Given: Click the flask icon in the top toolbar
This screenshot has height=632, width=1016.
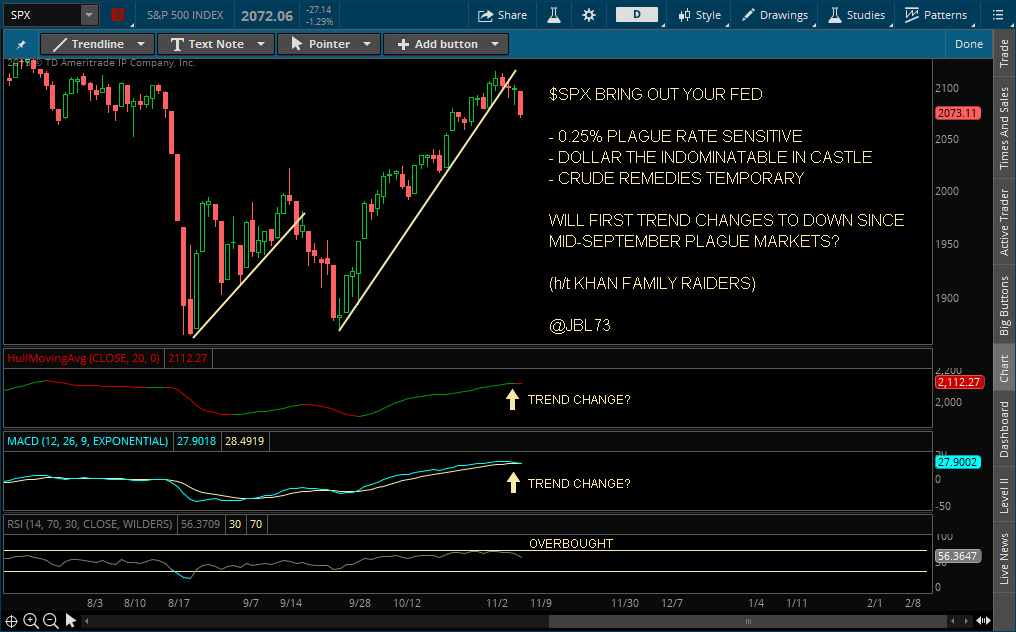Looking at the screenshot, I should click(x=554, y=15).
